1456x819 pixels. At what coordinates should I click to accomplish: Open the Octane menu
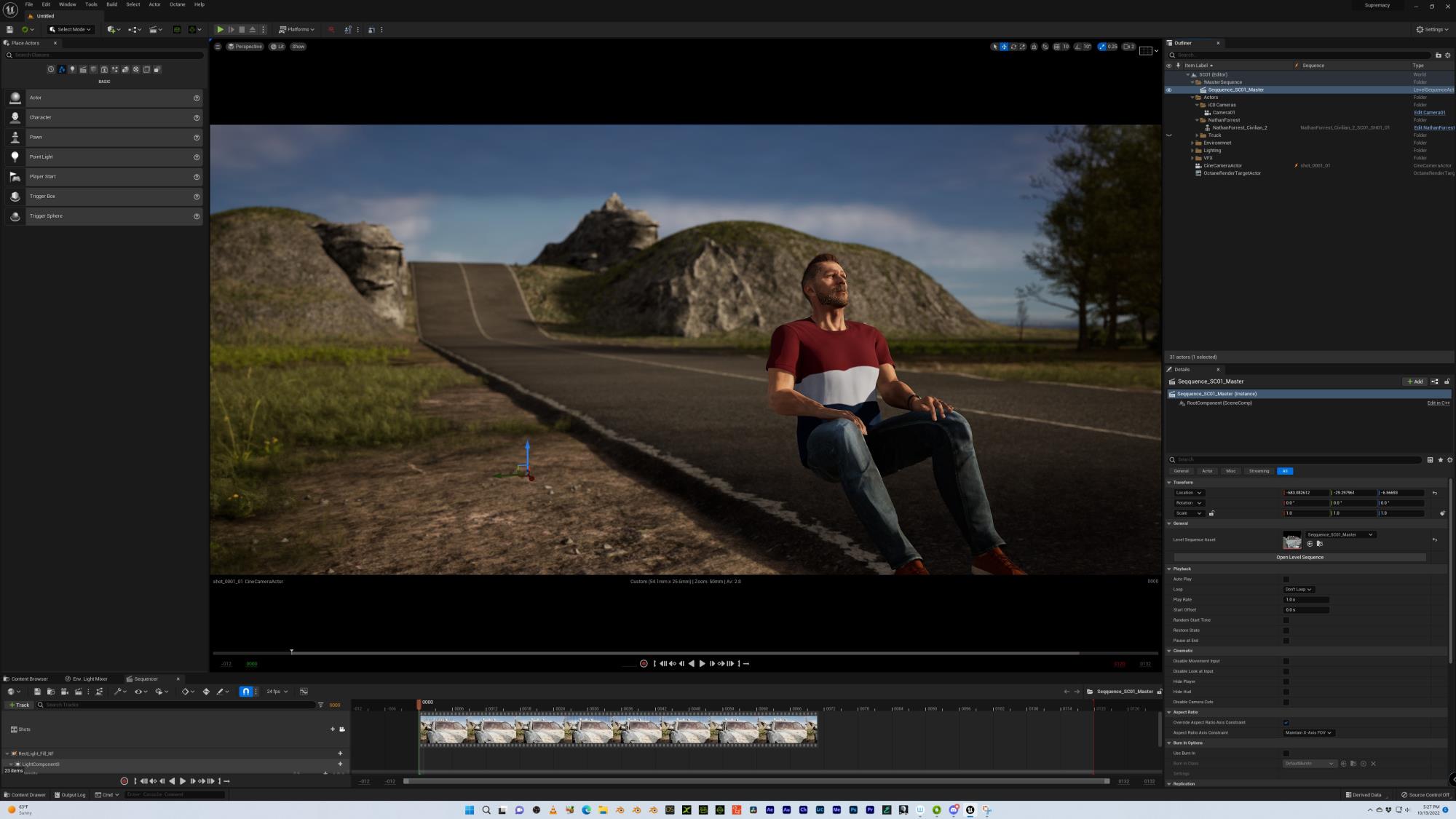177,4
